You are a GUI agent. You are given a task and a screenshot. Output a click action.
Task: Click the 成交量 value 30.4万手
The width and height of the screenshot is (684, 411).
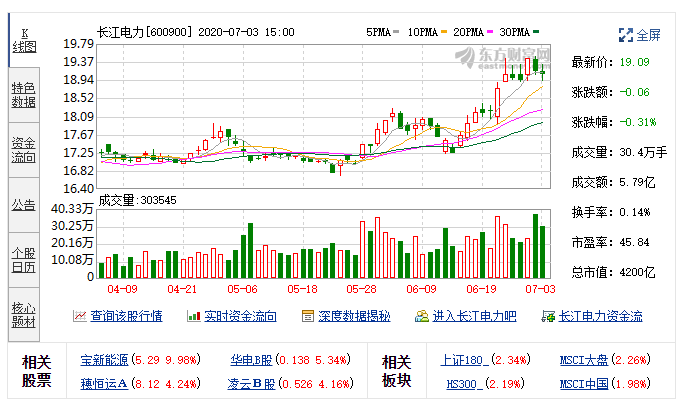point(643,152)
